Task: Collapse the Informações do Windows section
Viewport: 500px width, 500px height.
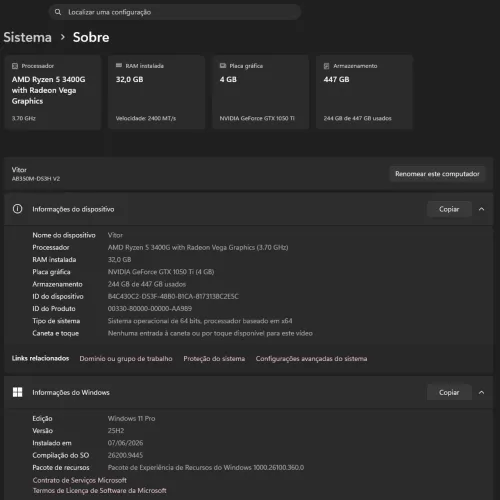Action: point(481,392)
